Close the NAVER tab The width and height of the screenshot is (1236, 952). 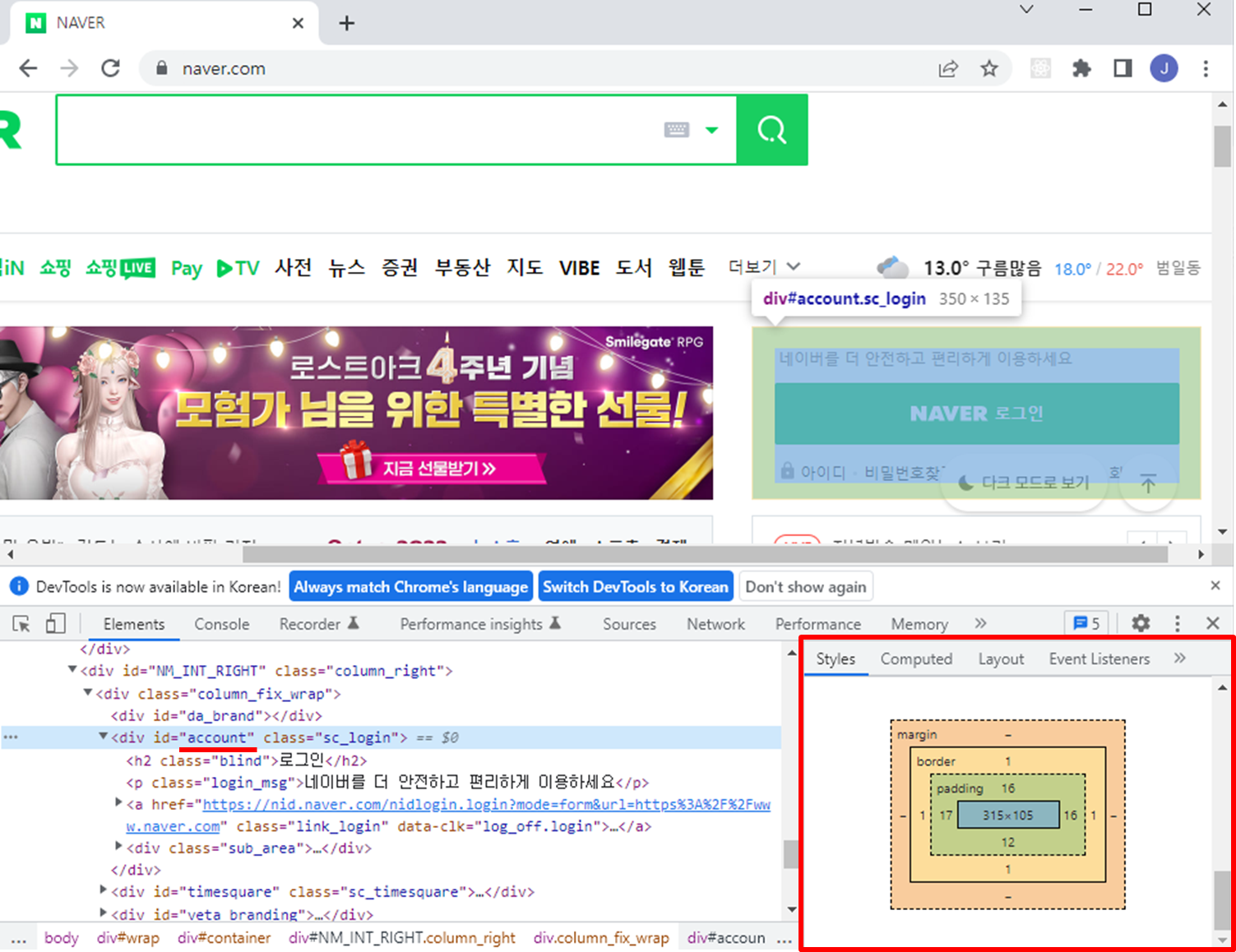click(x=298, y=23)
